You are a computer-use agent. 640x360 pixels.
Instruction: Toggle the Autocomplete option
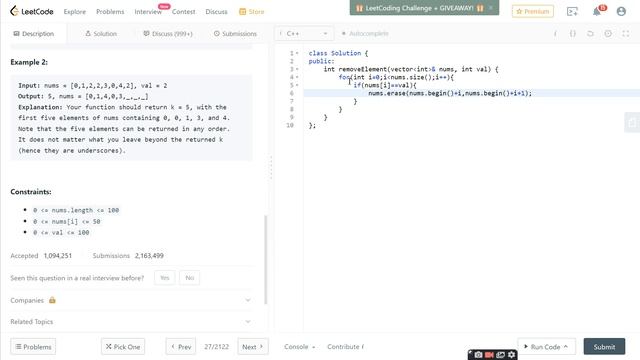tap(364, 33)
